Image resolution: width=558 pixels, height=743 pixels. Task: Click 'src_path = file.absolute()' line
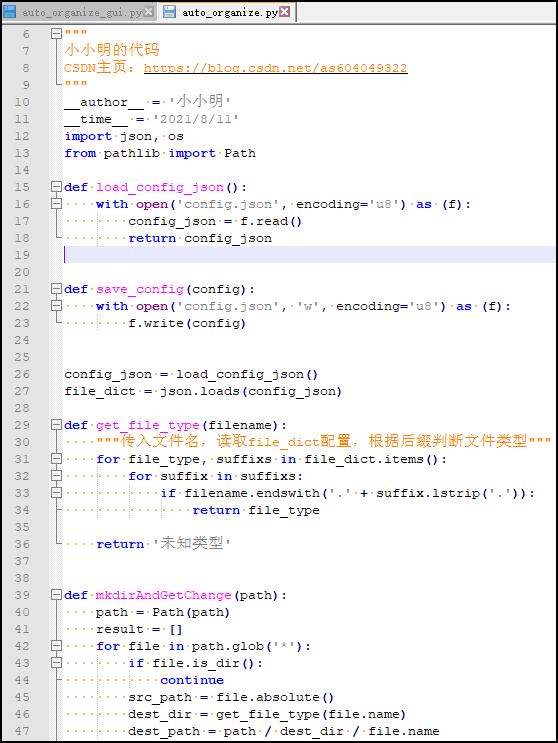pyautogui.click(x=231, y=698)
